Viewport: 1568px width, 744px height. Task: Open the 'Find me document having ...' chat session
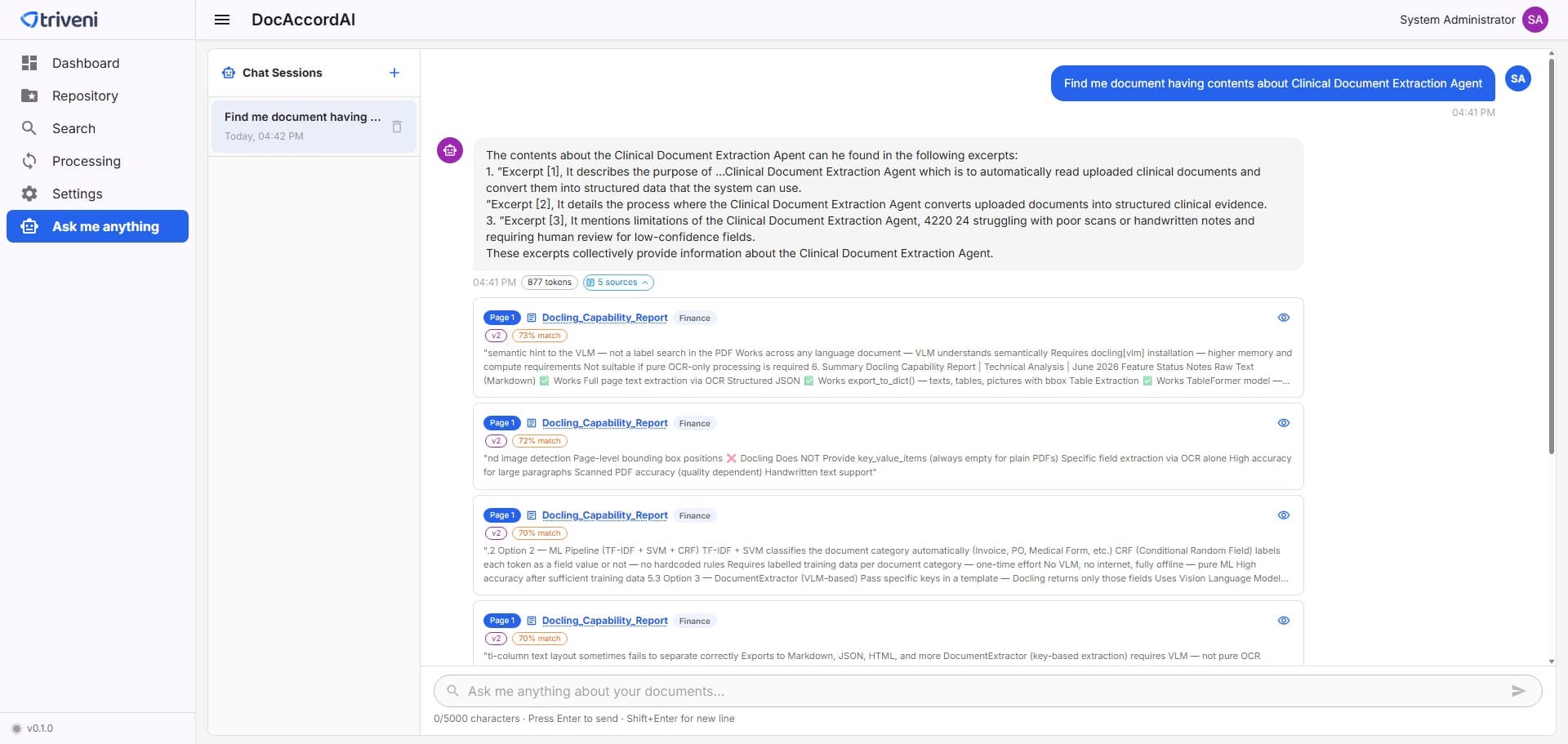[x=314, y=126]
